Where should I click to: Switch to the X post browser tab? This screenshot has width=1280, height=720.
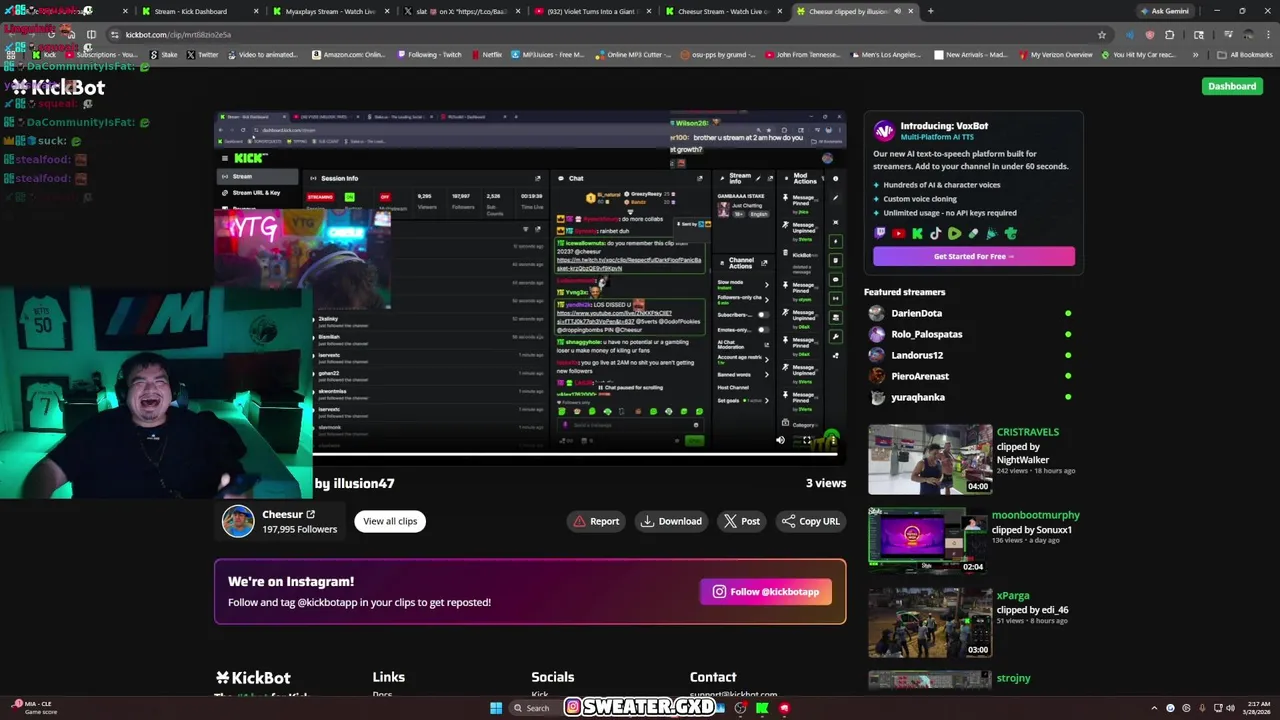tap(460, 11)
